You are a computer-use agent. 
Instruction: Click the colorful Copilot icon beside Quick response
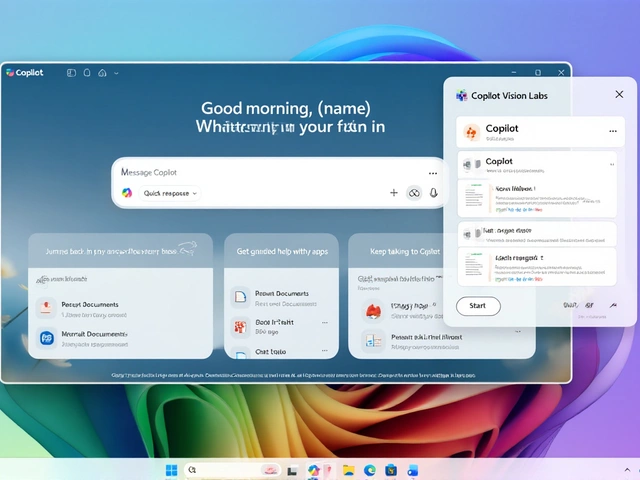[x=127, y=193]
